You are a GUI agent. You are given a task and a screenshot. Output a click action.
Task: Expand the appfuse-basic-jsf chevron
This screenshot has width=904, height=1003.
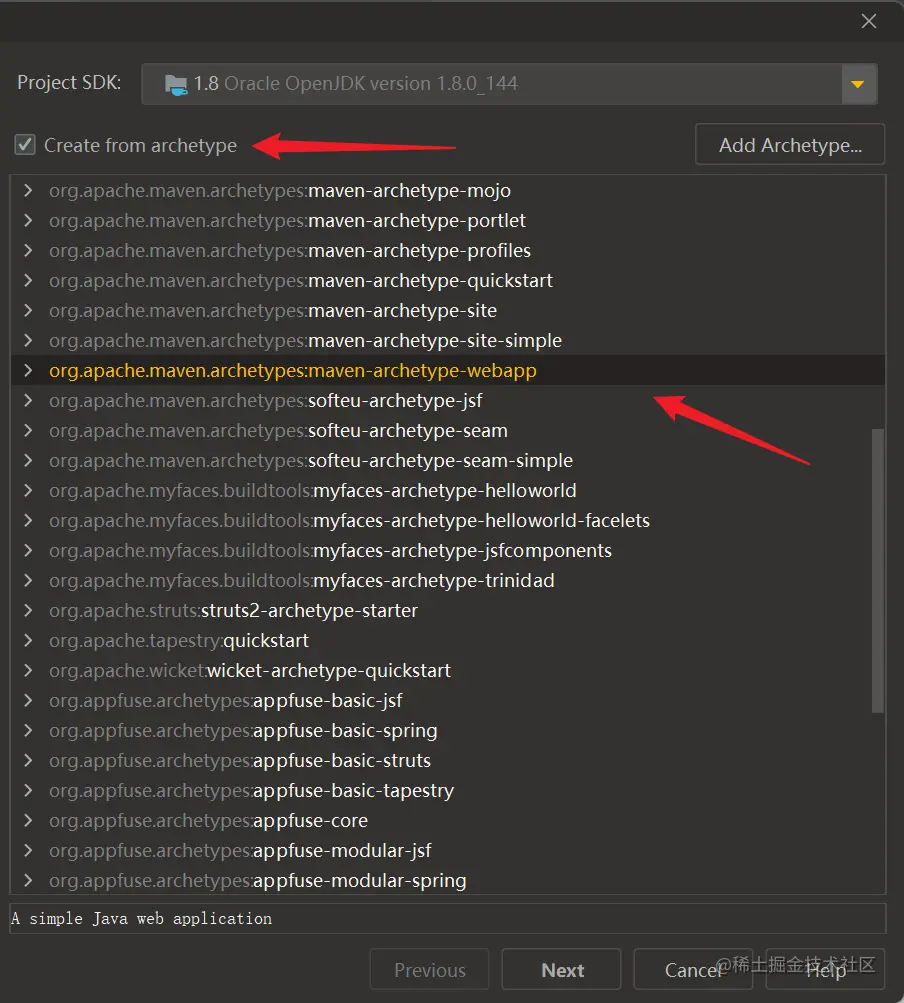point(28,700)
